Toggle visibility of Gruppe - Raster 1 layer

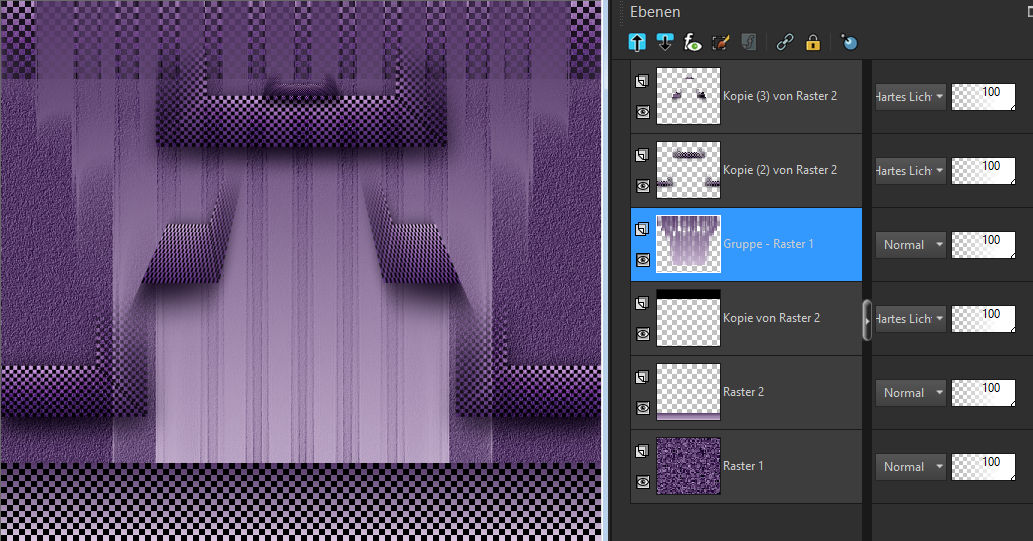(x=642, y=260)
